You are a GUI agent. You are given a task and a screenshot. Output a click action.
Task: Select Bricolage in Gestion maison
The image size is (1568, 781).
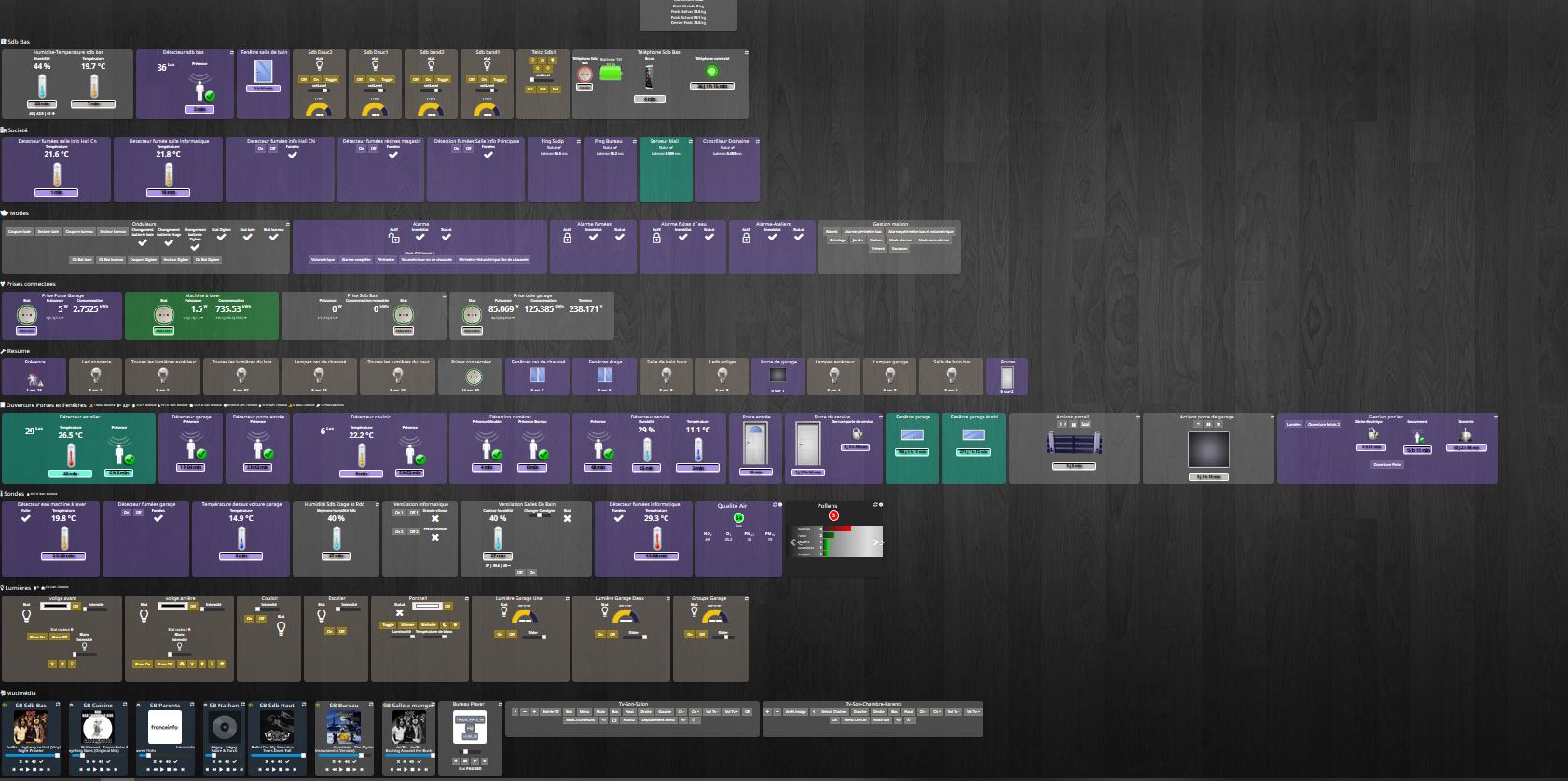[x=838, y=240]
